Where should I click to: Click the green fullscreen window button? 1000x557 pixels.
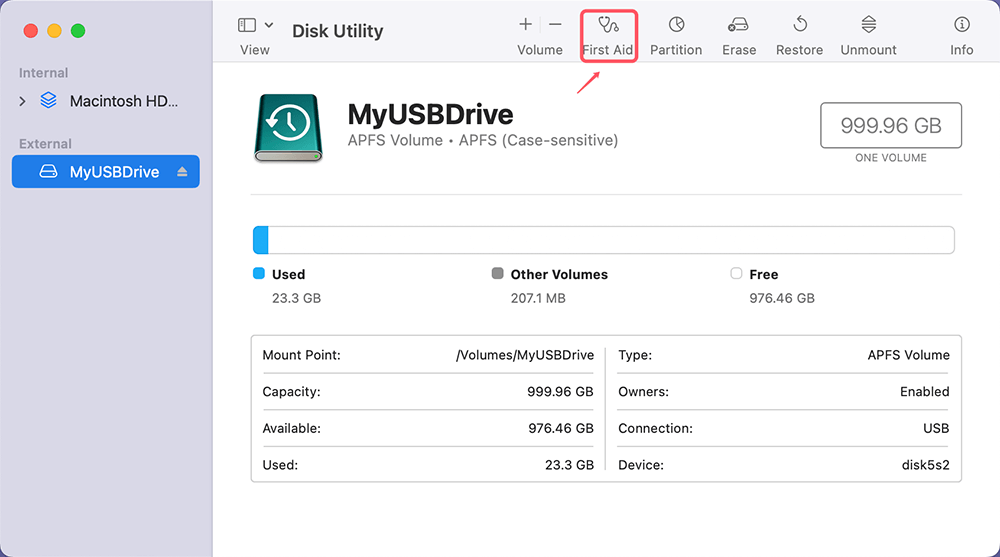[78, 31]
